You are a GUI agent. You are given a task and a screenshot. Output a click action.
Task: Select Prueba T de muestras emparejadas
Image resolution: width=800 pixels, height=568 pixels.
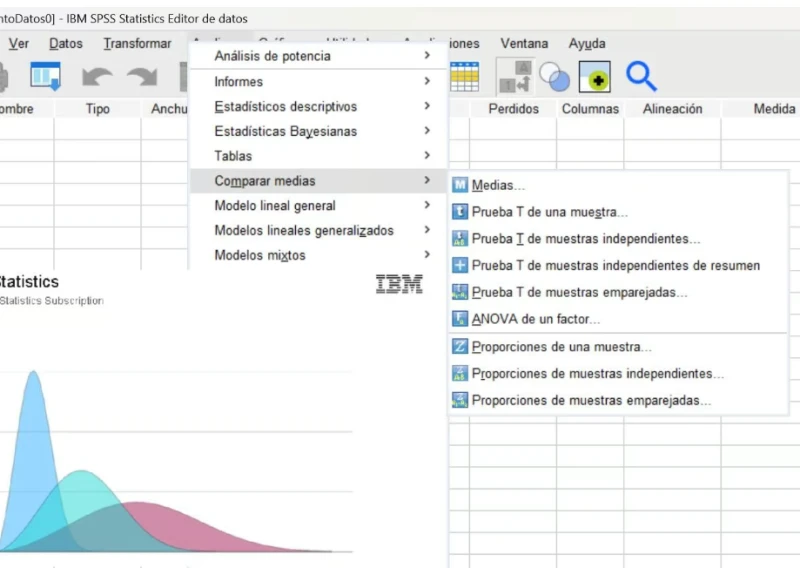point(579,293)
